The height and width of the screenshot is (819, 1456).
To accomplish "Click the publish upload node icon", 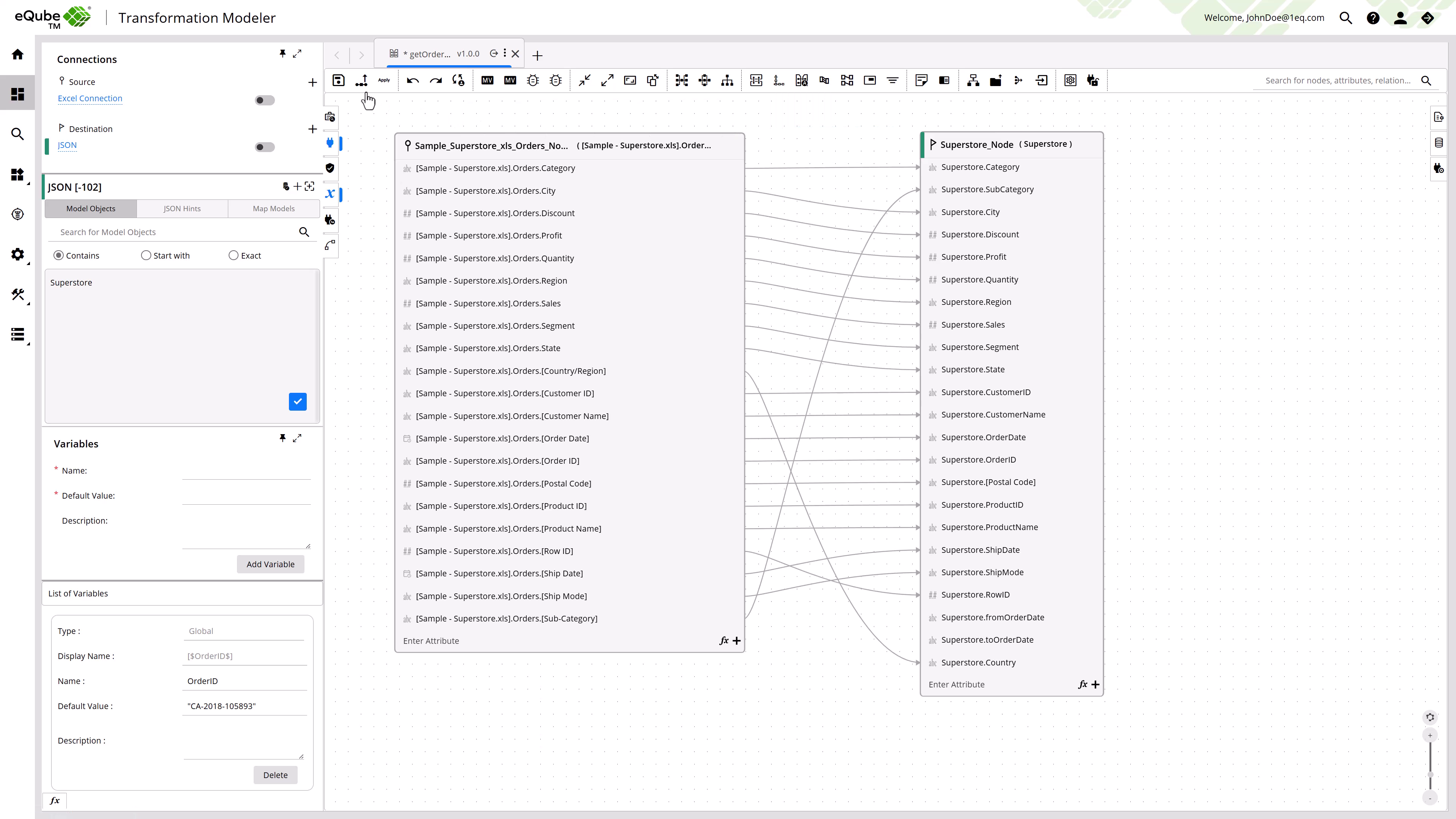I will click(x=361, y=80).
